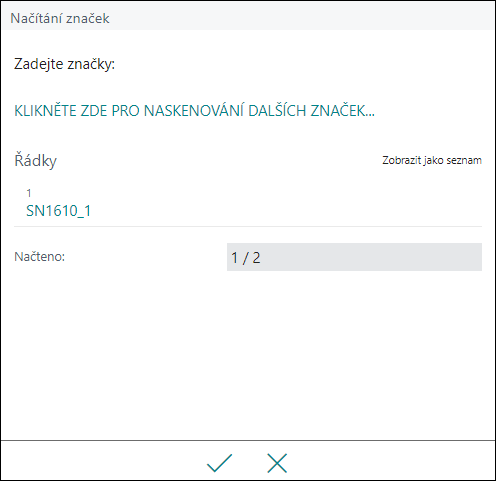Focus the grey loaded-count box
Viewport: 496px width, 481px height.
pyautogui.click(x=354, y=257)
